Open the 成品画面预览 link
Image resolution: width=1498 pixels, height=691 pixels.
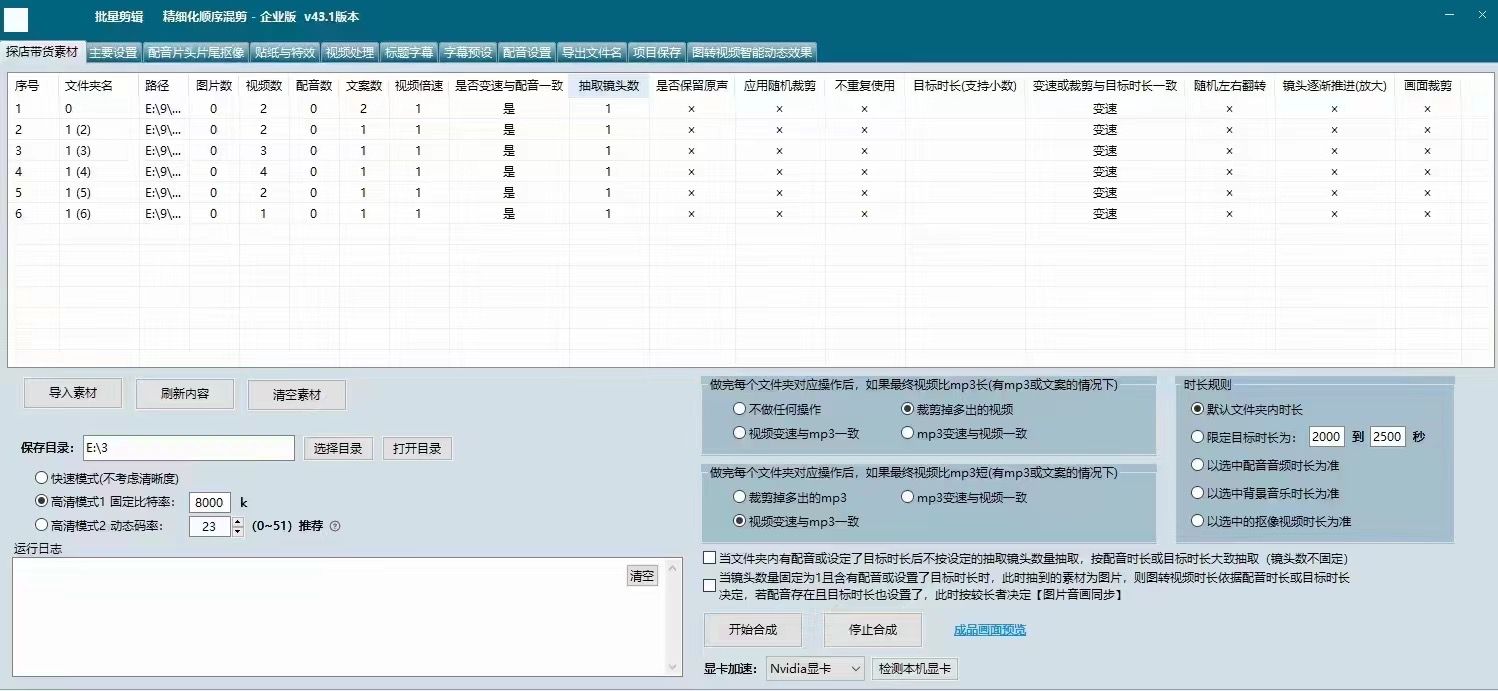point(990,629)
